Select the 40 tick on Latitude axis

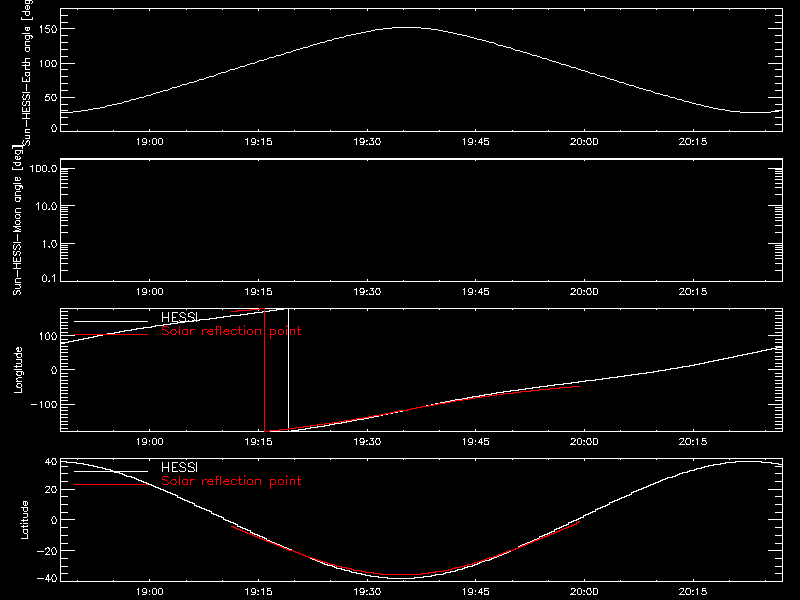(51, 462)
